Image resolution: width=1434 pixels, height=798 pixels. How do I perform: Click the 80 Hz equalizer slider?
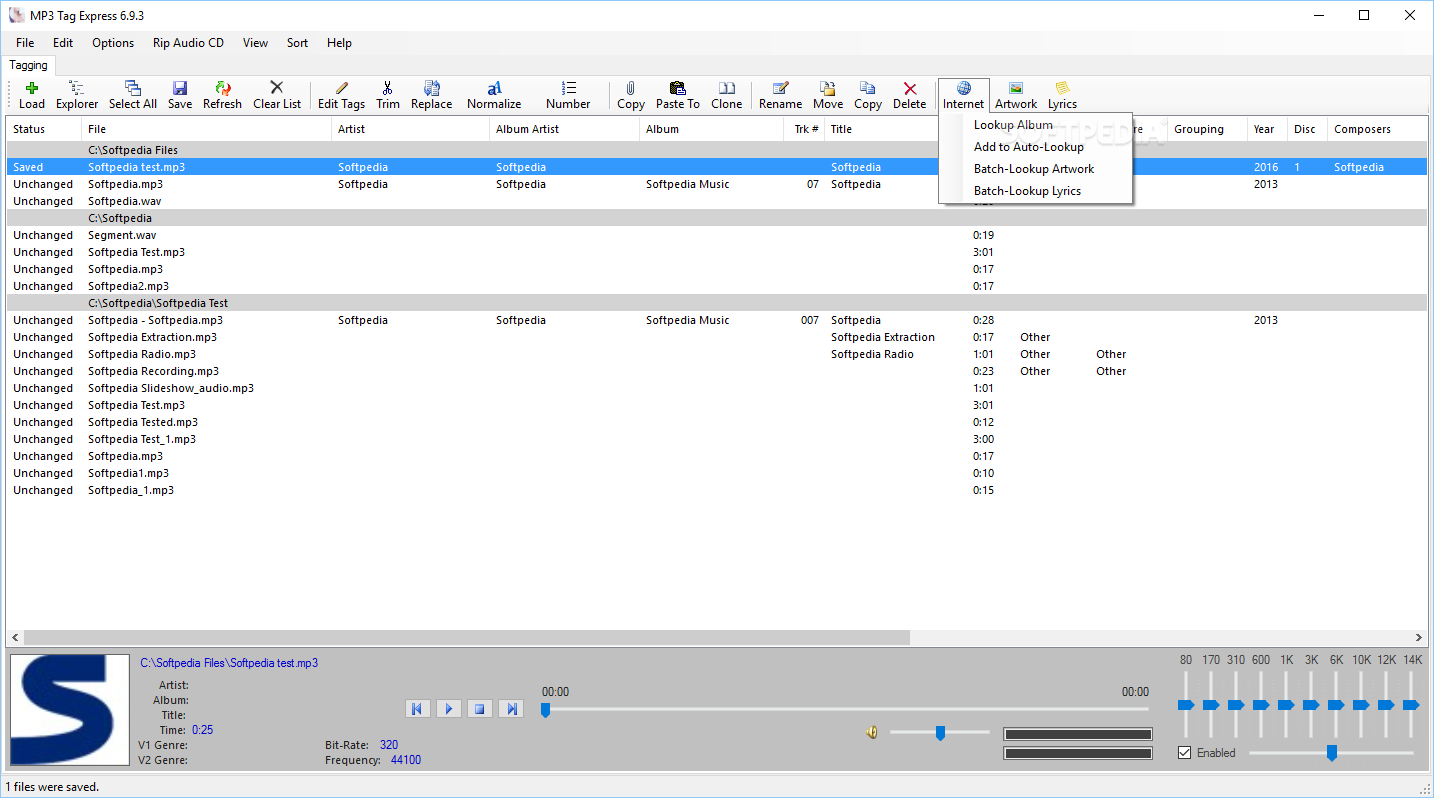[x=1186, y=705]
